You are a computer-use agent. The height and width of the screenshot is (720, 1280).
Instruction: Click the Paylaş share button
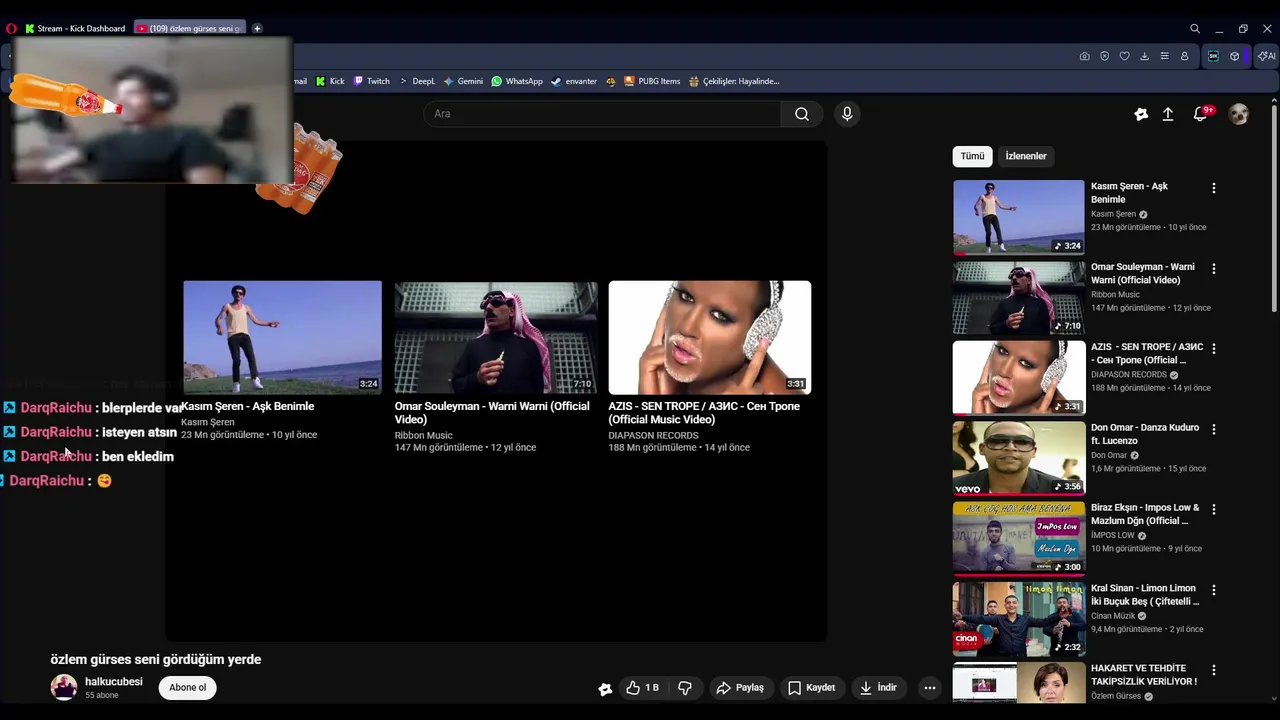pyautogui.click(x=740, y=688)
